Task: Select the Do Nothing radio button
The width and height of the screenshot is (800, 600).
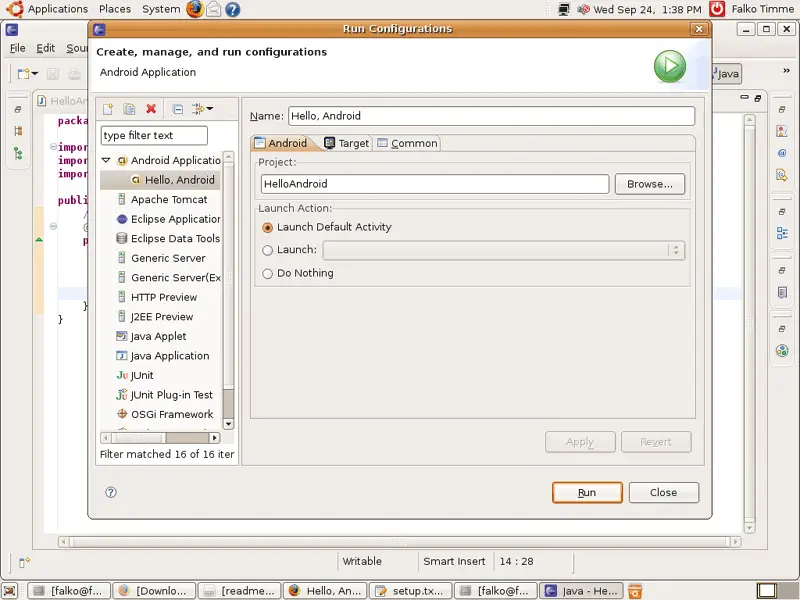Action: click(x=267, y=274)
